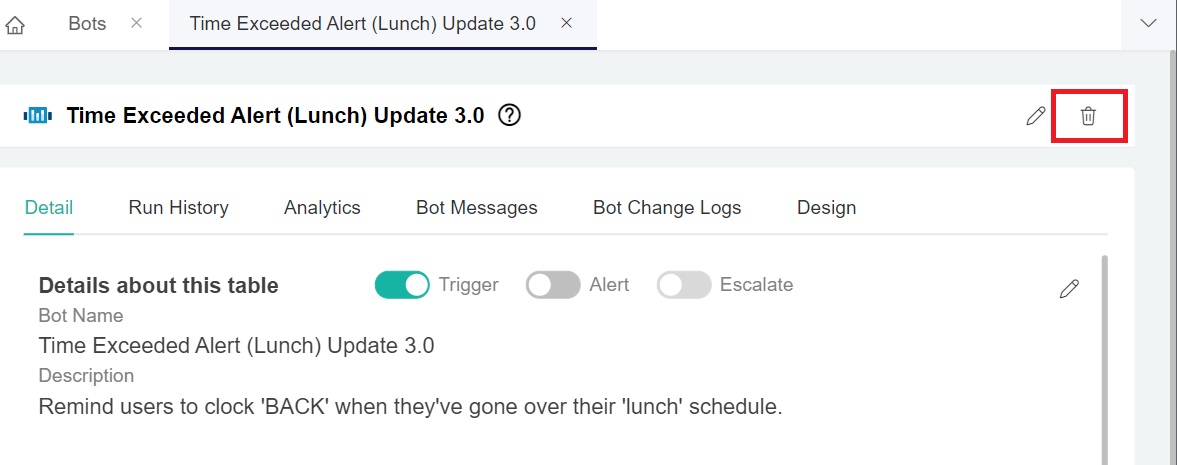This screenshot has width=1177, height=465.
Task: Open the Run History tab
Action: (178, 208)
